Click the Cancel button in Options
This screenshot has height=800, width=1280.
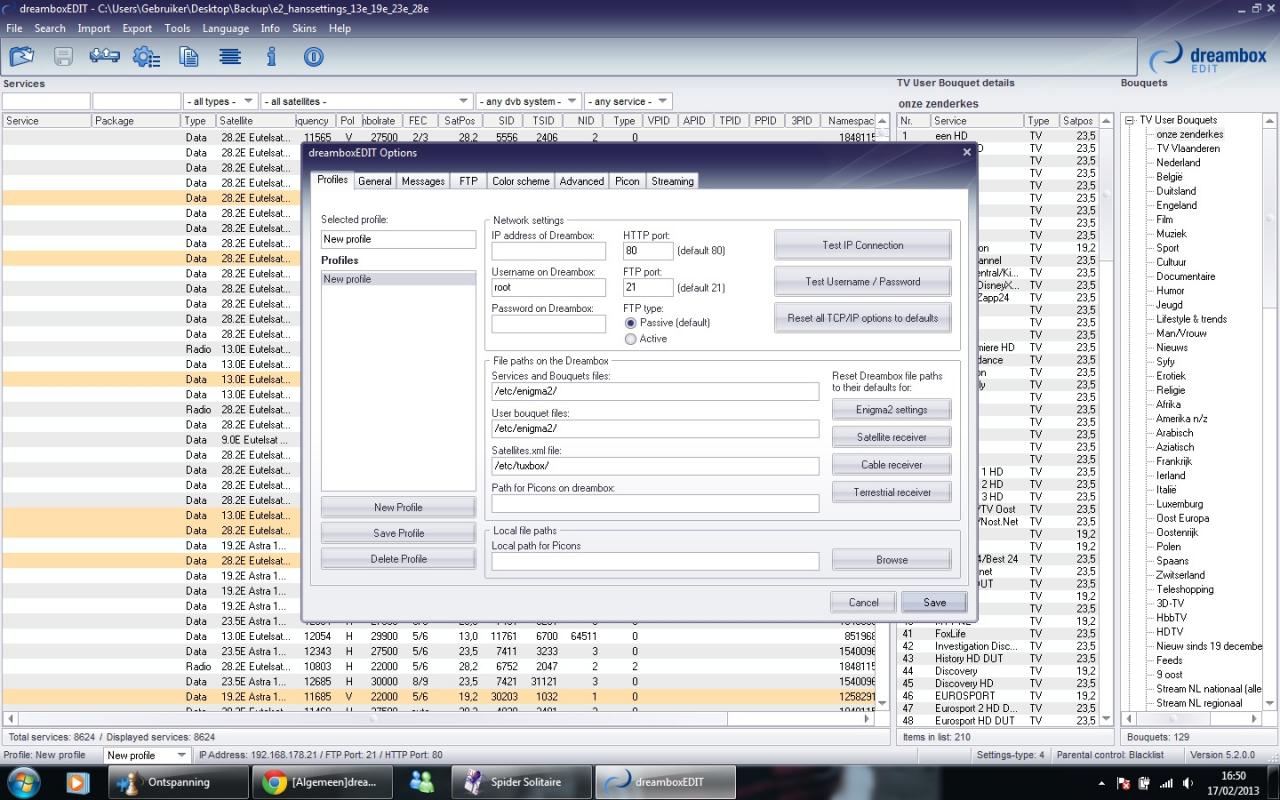coord(863,602)
